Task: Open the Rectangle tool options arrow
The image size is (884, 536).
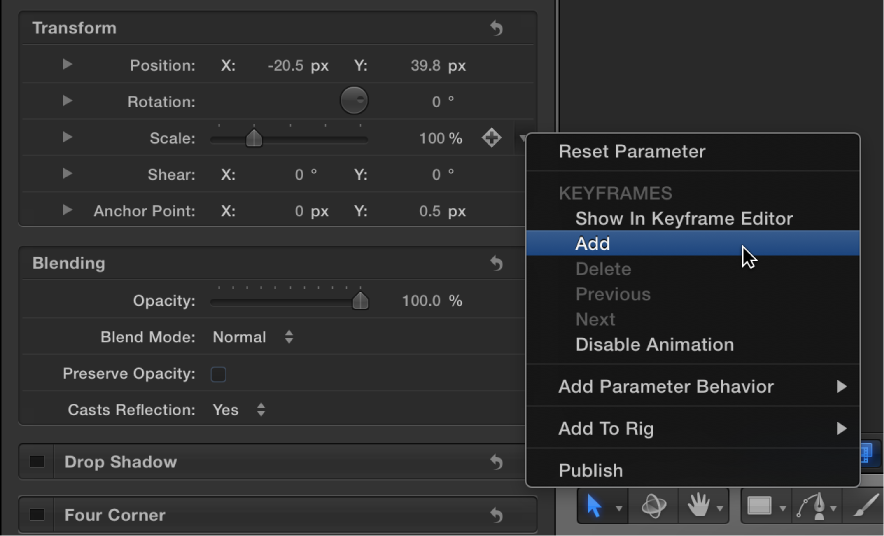Action: tap(783, 508)
